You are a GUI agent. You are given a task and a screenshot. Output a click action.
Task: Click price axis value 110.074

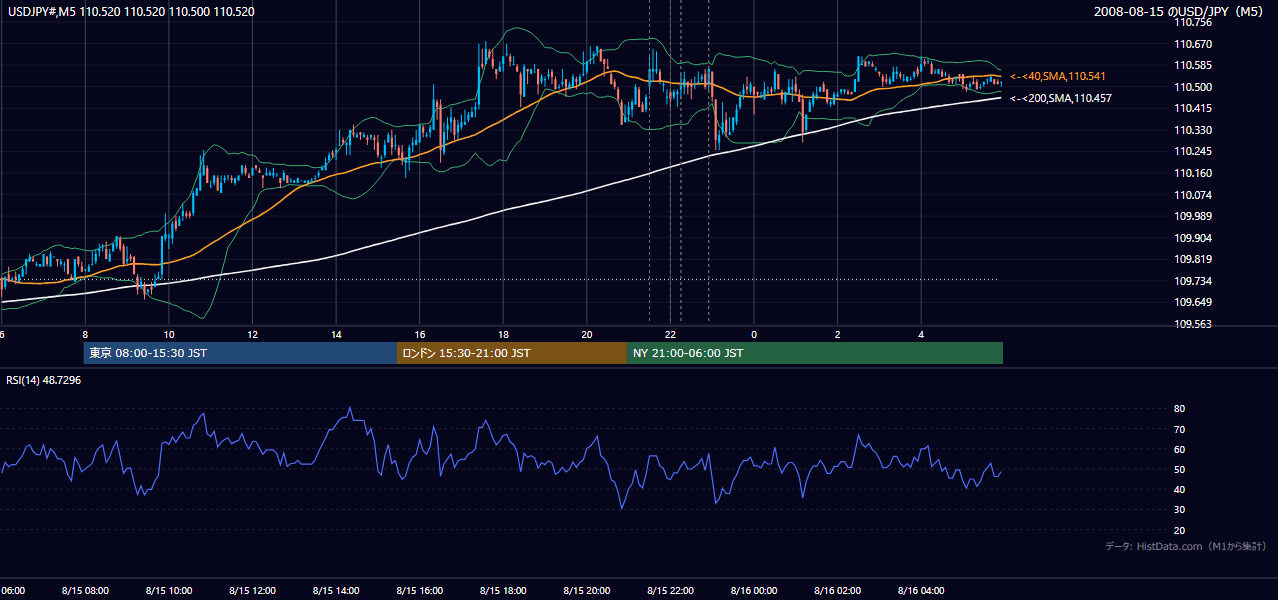[x=1192, y=195]
